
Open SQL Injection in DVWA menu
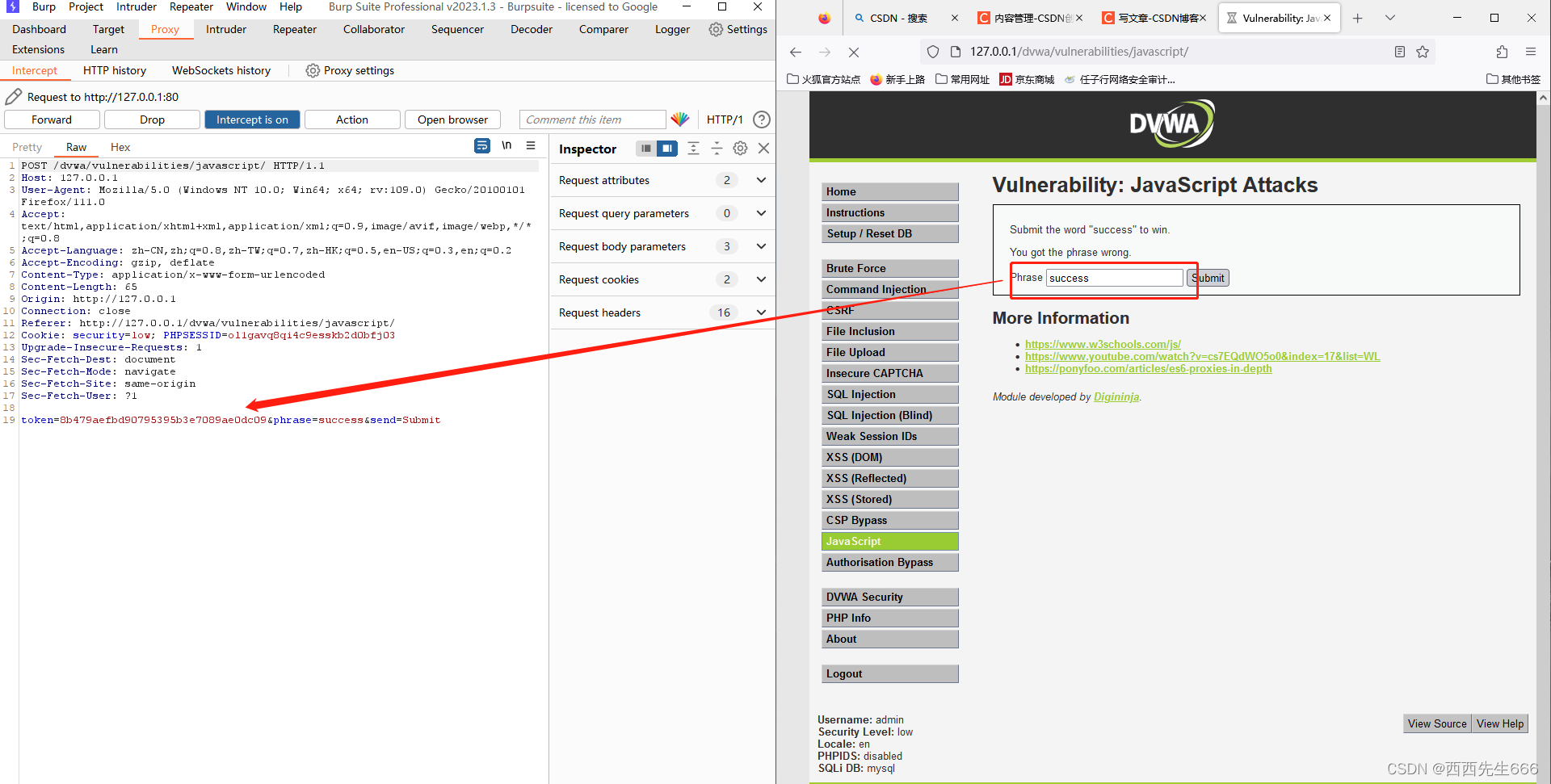tap(890, 394)
